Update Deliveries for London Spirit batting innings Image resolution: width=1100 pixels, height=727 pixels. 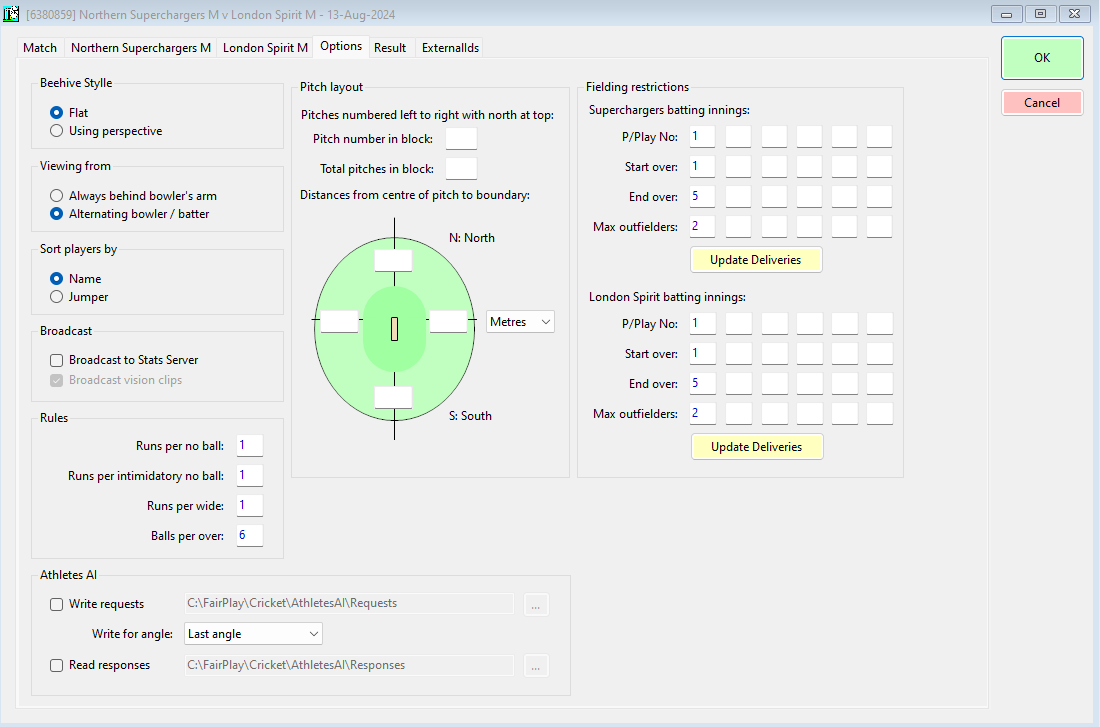tap(756, 446)
